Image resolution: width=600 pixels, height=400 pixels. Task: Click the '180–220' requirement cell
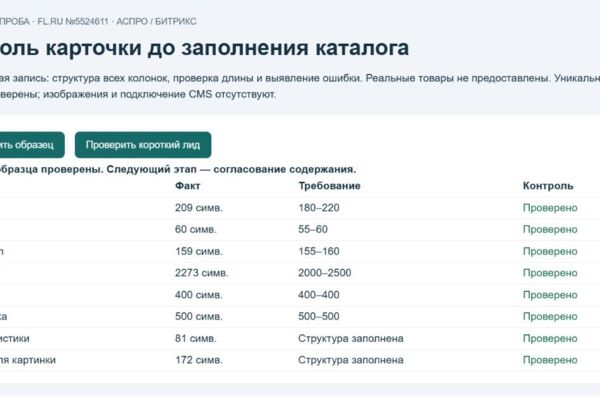pos(319,208)
